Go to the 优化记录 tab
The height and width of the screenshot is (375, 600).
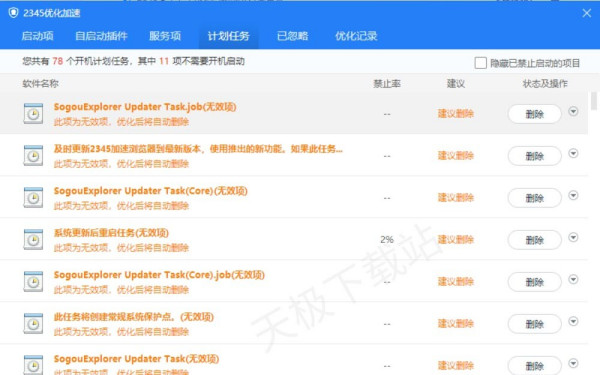pos(356,36)
